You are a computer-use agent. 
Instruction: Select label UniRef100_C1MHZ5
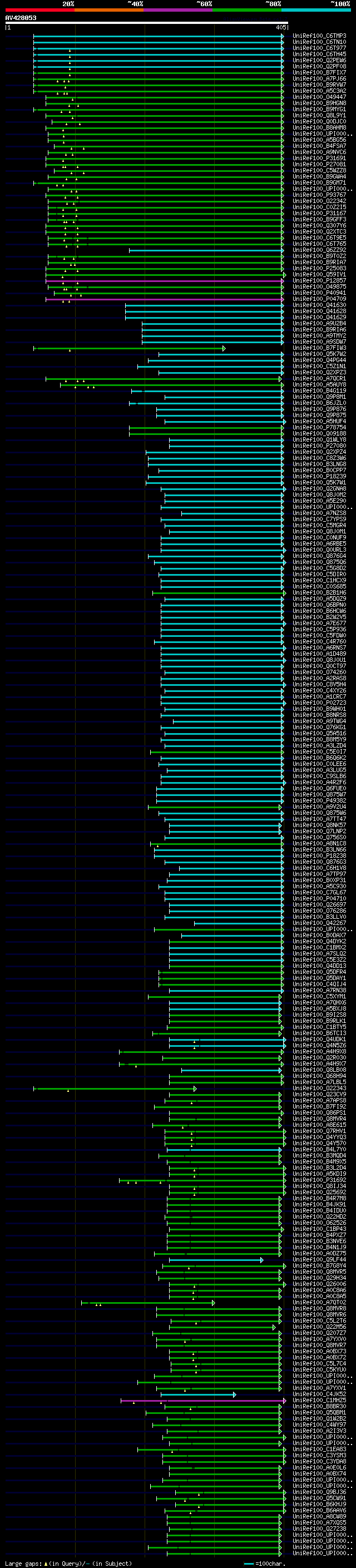click(319, 1400)
